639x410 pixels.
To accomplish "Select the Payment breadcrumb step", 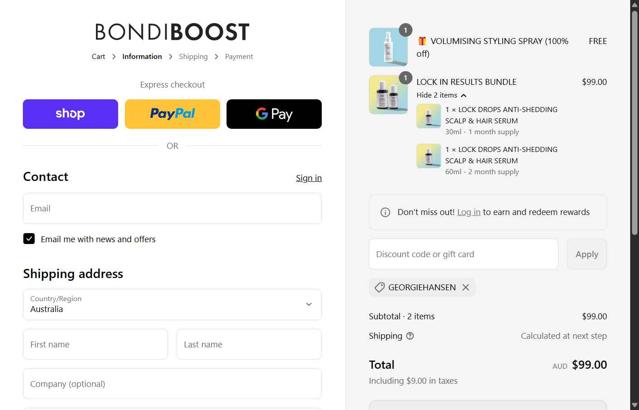I will 239,56.
